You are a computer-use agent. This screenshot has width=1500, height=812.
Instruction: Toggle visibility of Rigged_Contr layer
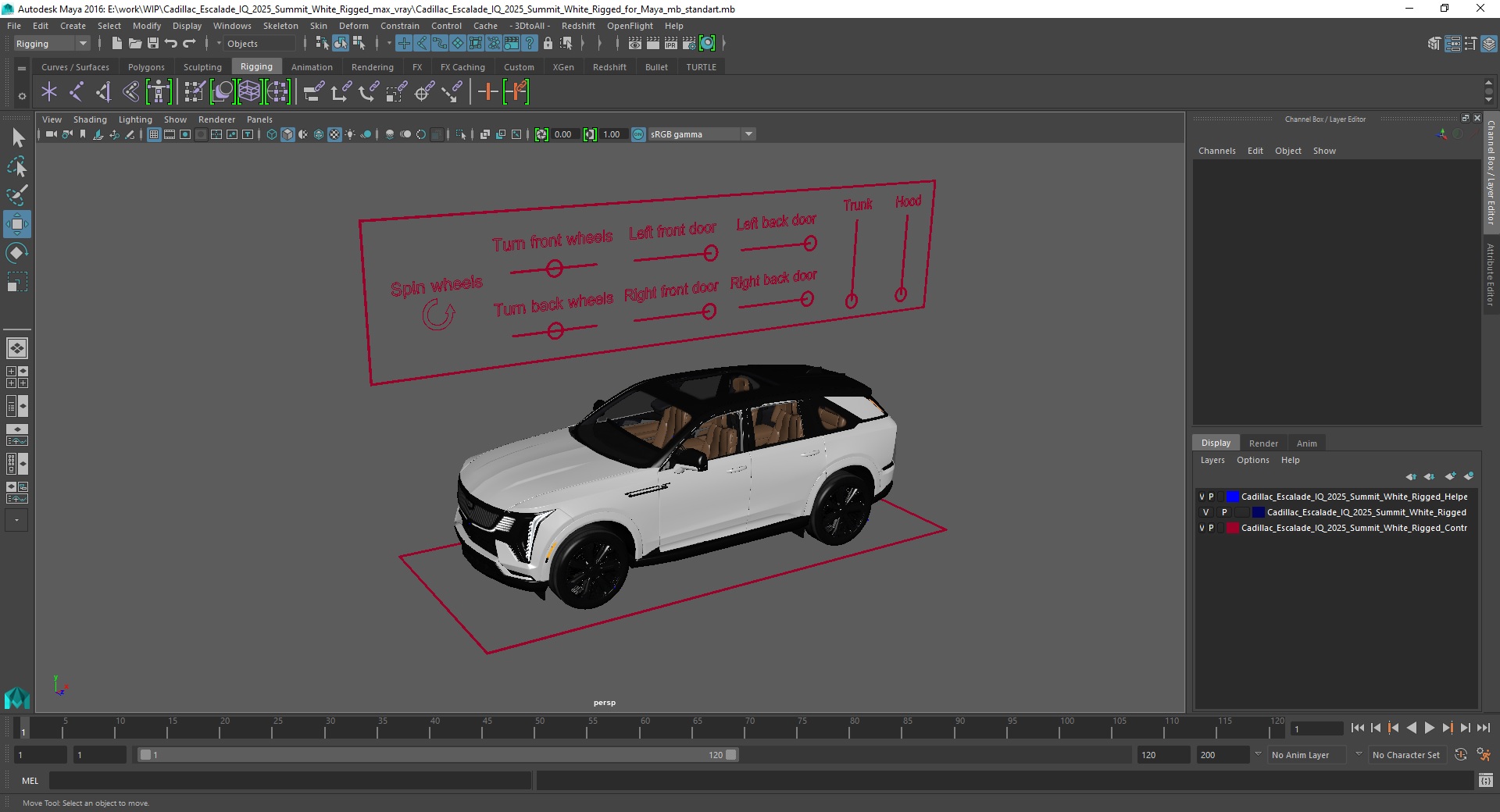click(1202, 528)
